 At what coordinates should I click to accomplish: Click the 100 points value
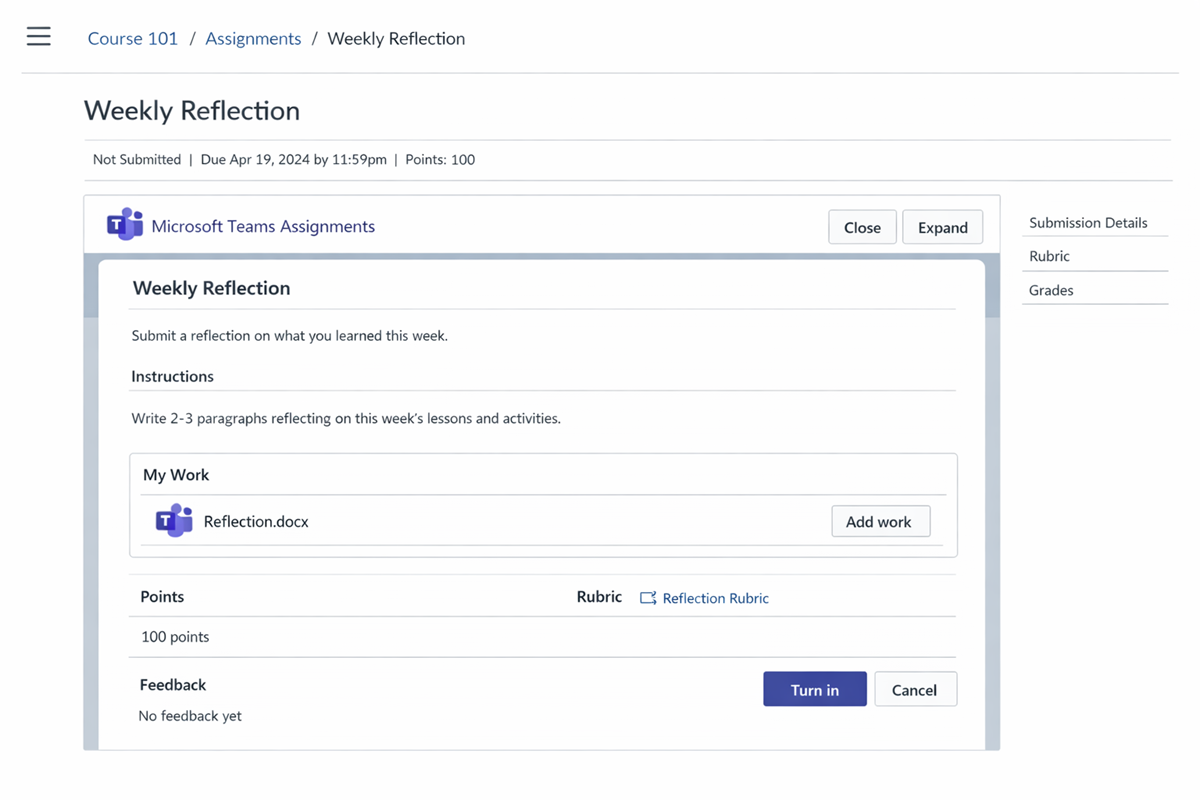coord(175,637)
